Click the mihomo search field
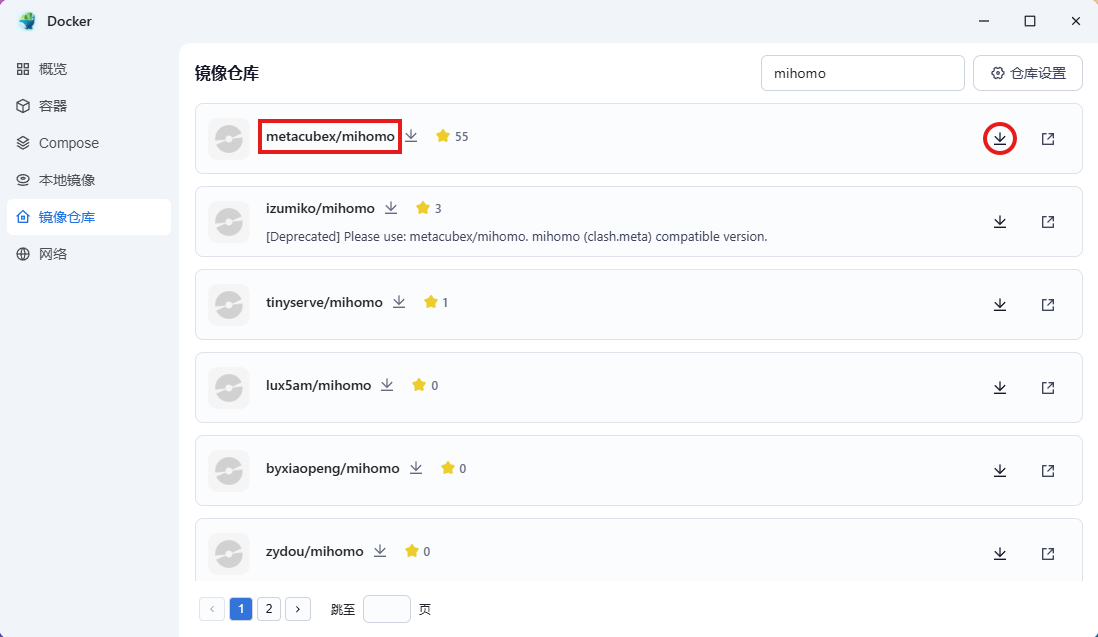 [863, 73]
